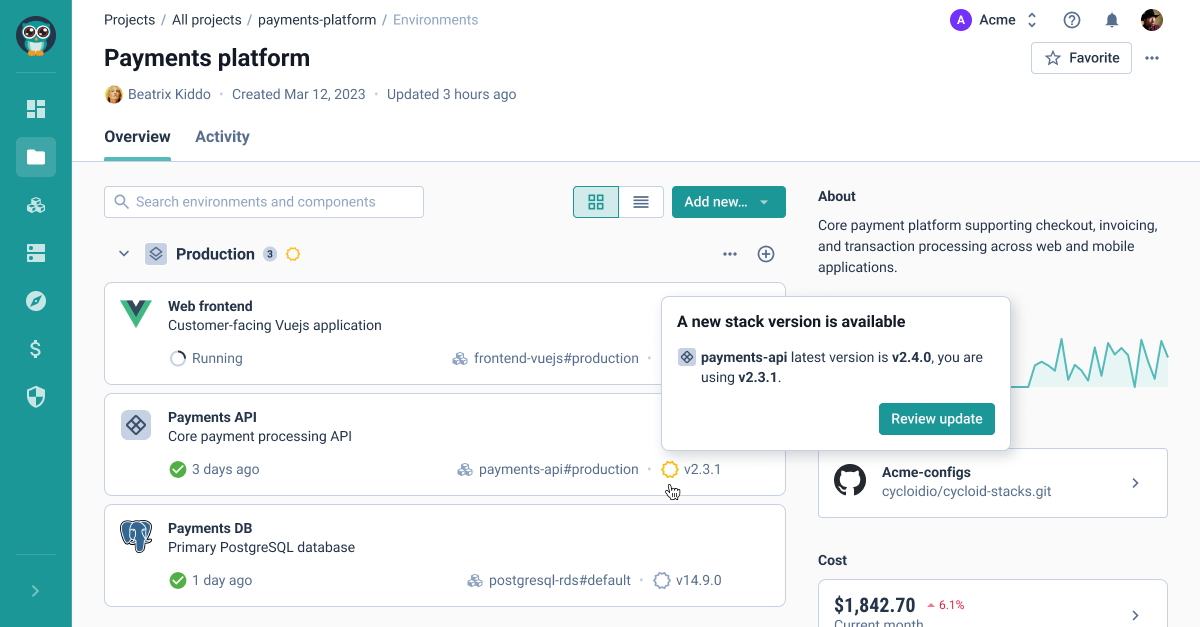This screenshot has height=627, width=1200.
Task: Open the help question mark icon
Action: pos(1072,20)
